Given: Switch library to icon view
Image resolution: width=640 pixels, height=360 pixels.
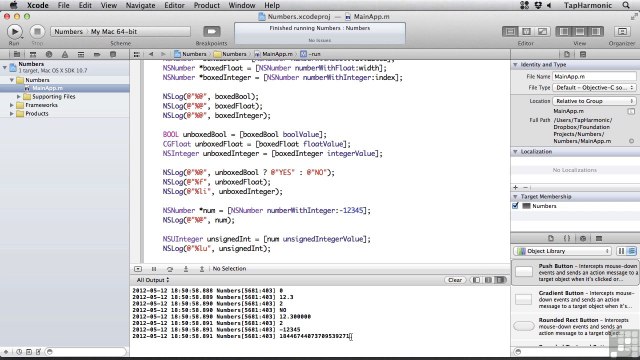Looking at the screenshot, I should pyautogui.click(x=621, y=251).
